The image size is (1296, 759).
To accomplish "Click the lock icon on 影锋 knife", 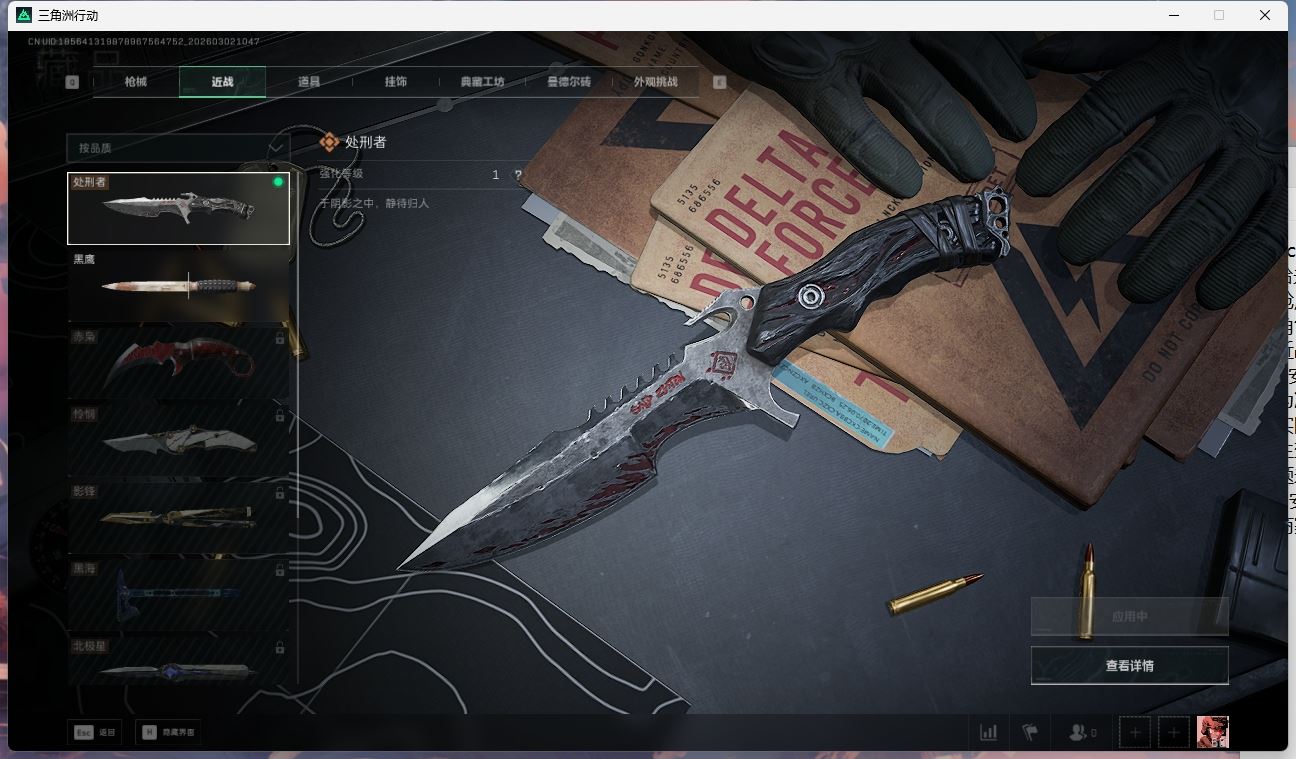I will (x=279, y=493).
